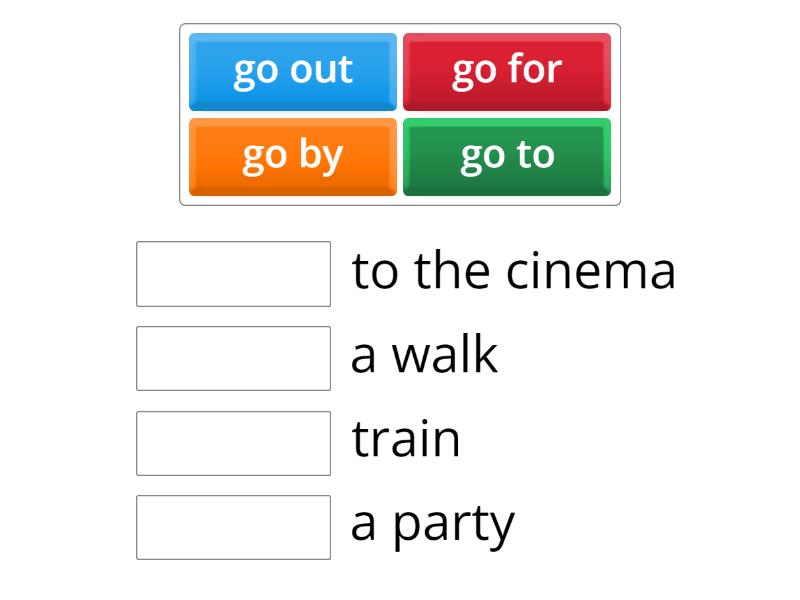The image size is (800, 600).
Task: Click the "go to" word tile
Action: tap(507, 156)
